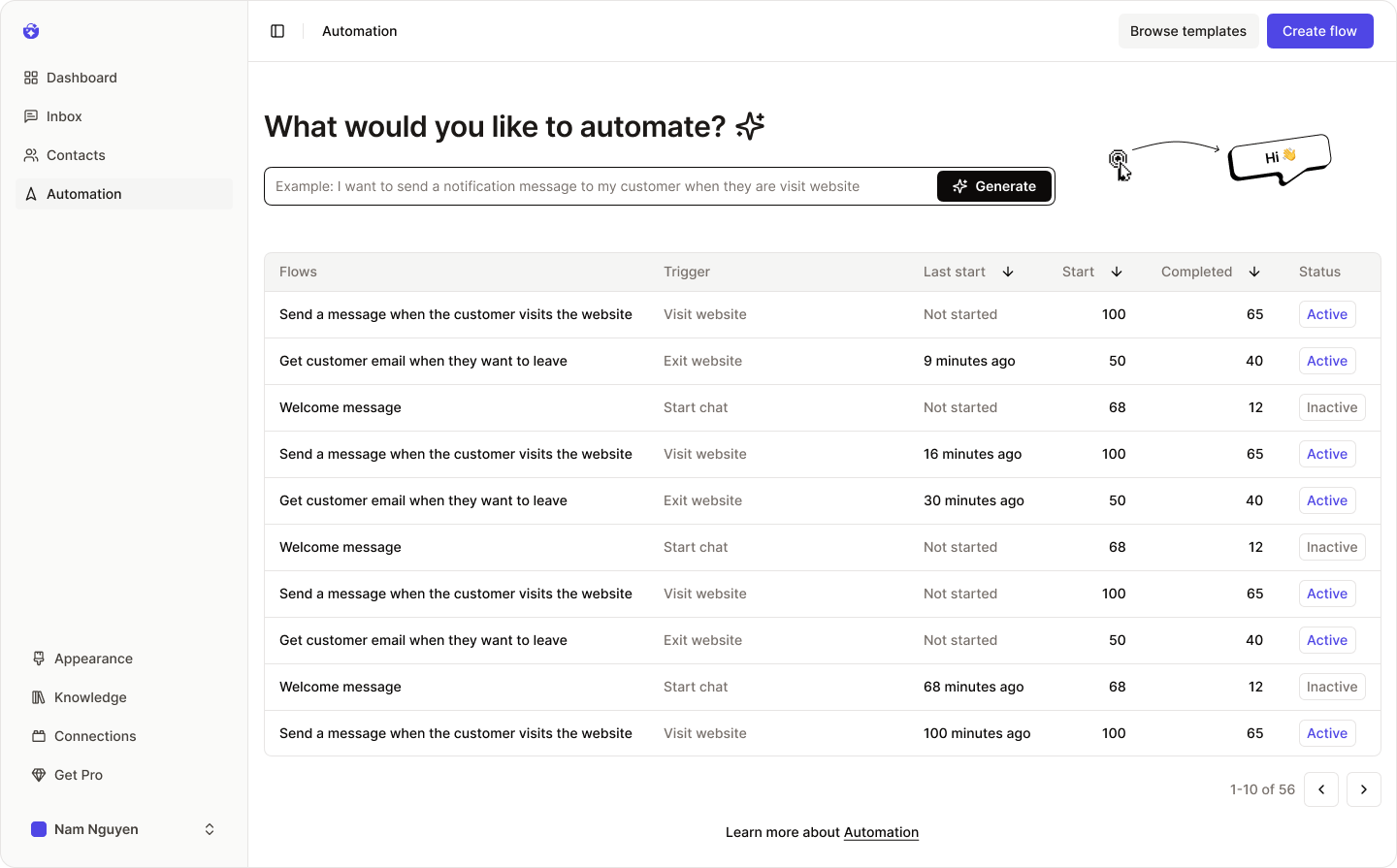The width and height of the screenshot is (1397, 868).
Task: Select Automation in the sidebar menu
Action: (84, 194)
